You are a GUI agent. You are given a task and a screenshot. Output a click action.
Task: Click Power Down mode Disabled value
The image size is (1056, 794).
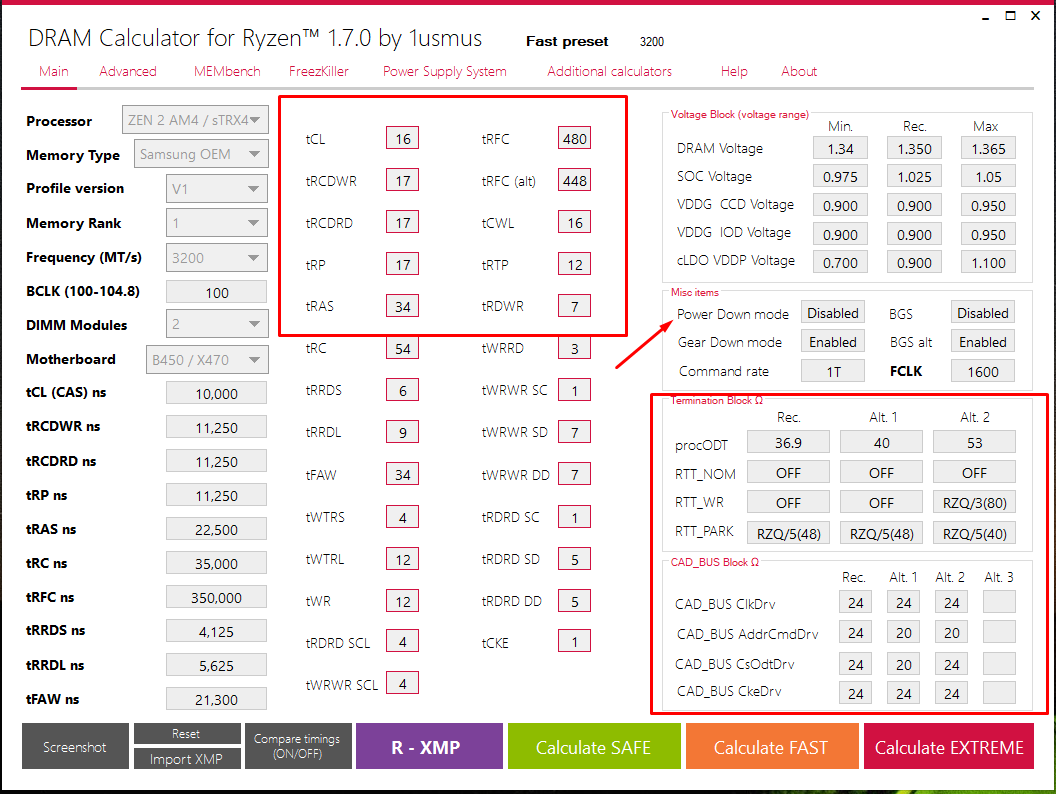[833, 313]
